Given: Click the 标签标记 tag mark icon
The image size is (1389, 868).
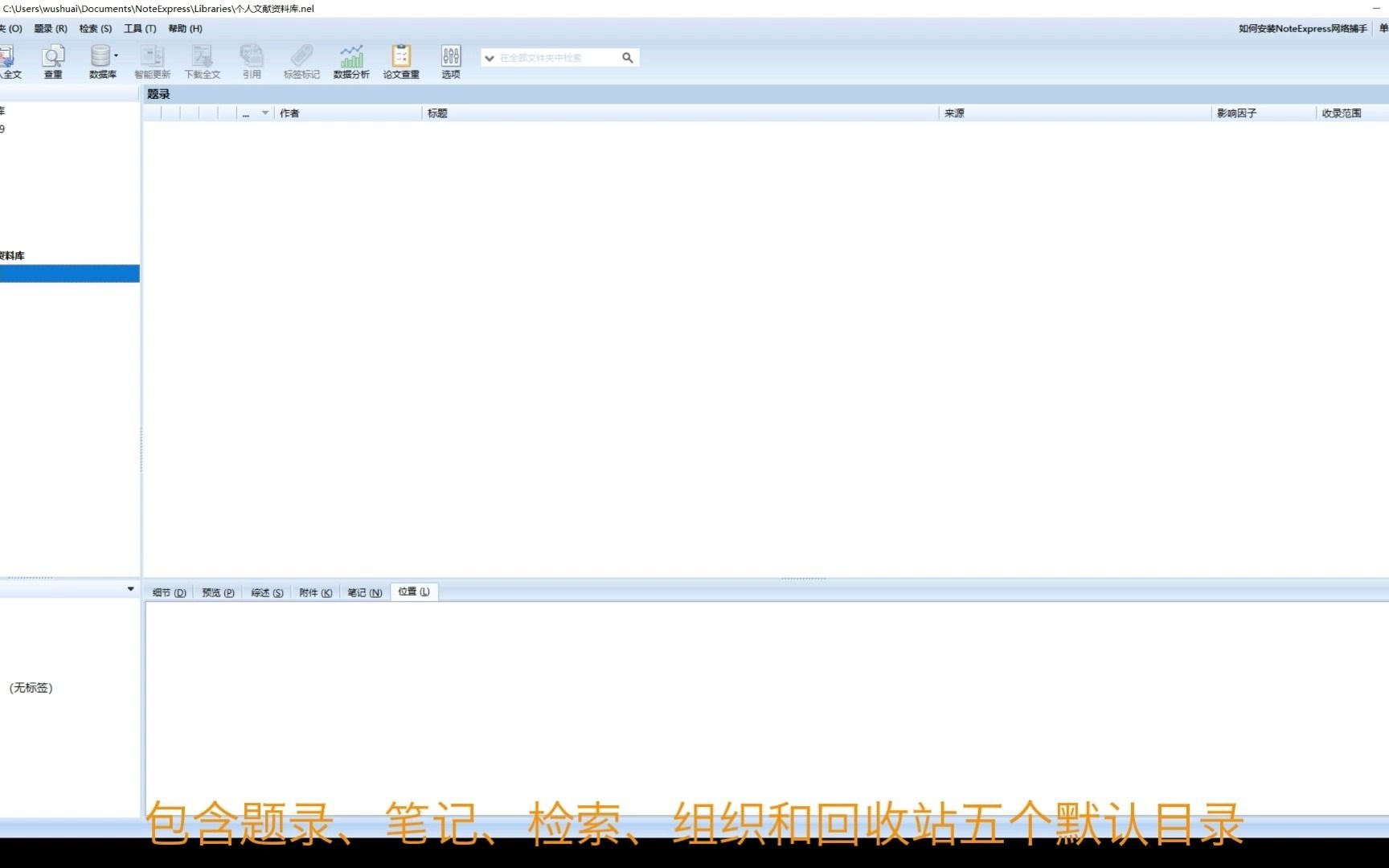Looking at the screenshot, I should (x=301, y=62).
